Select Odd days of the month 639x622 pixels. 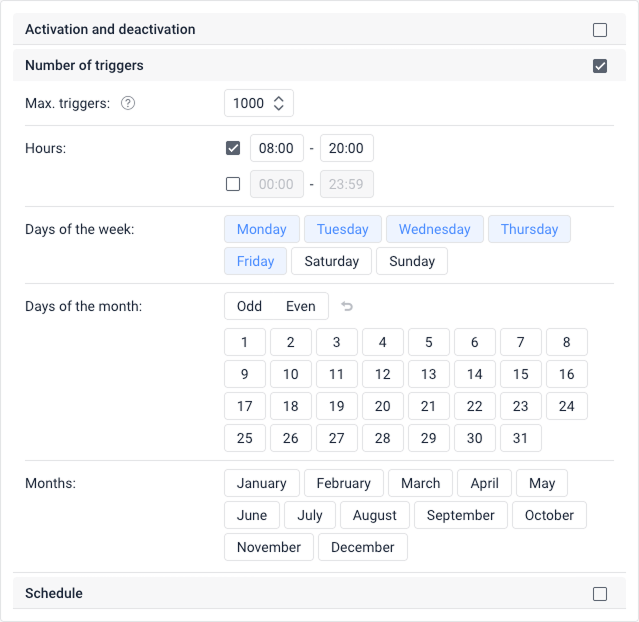pos(250,307)
